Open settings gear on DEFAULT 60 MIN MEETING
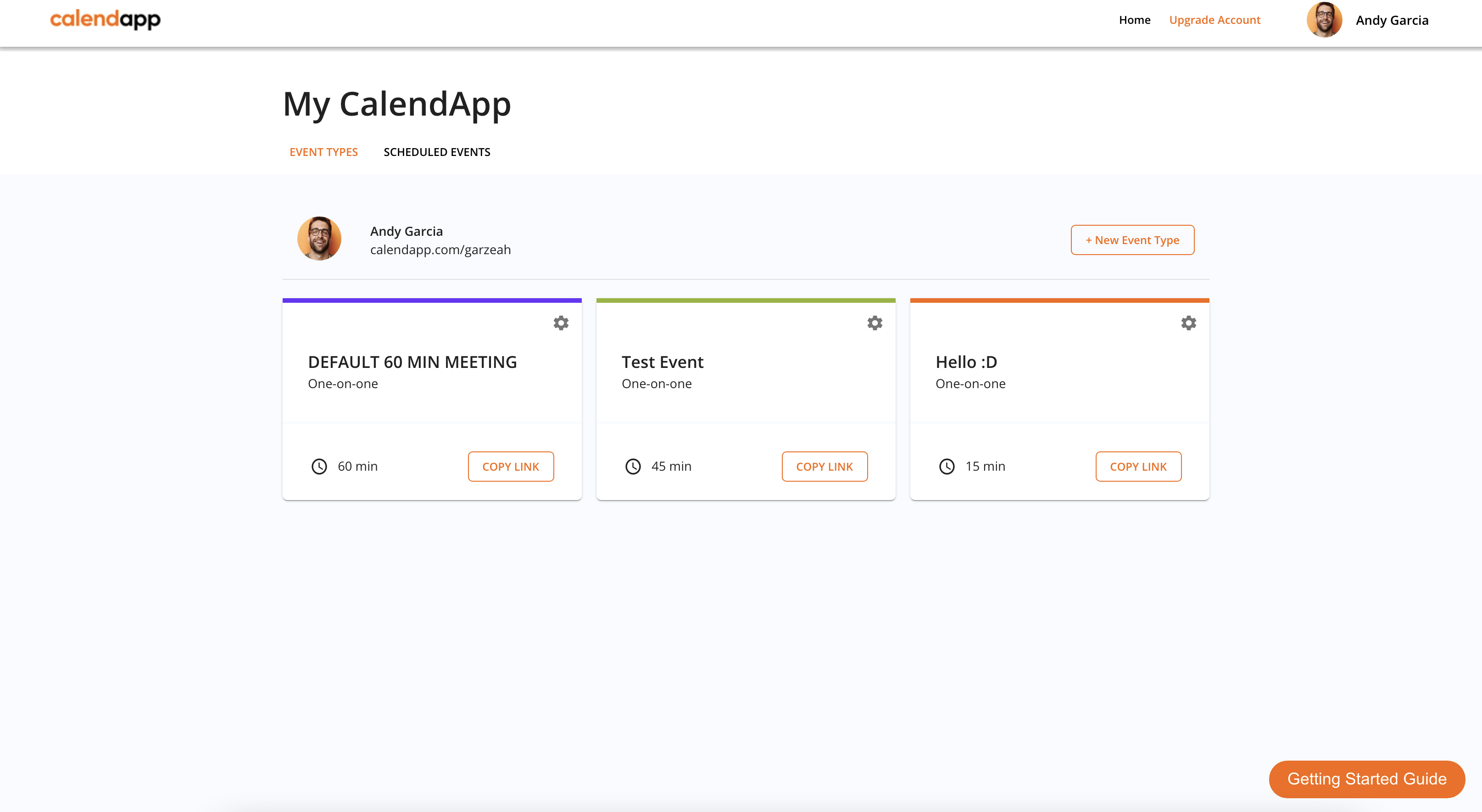The width and height of the screenshot is (1482, 812). pyautogui.click(x=561, y=323)
